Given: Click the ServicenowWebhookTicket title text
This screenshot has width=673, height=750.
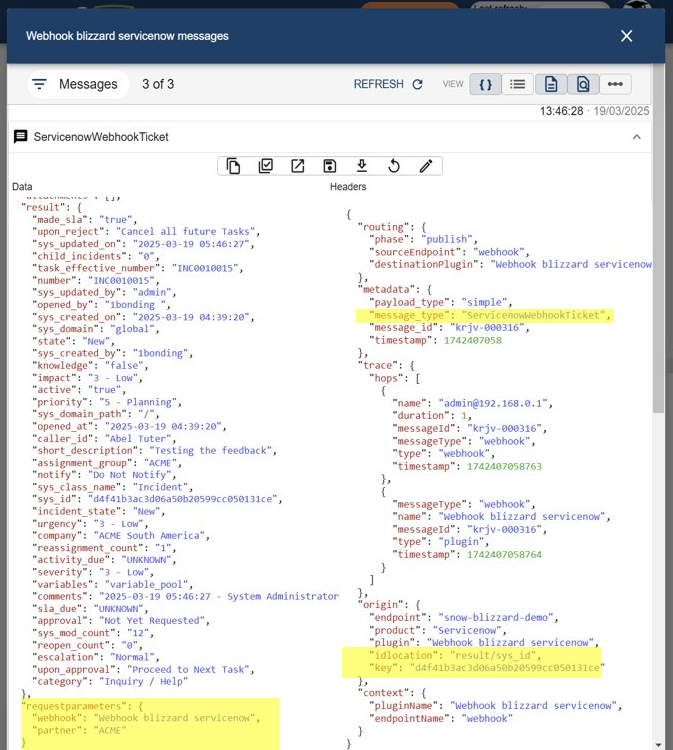Looking at the screenshot, I should [101, 137].
